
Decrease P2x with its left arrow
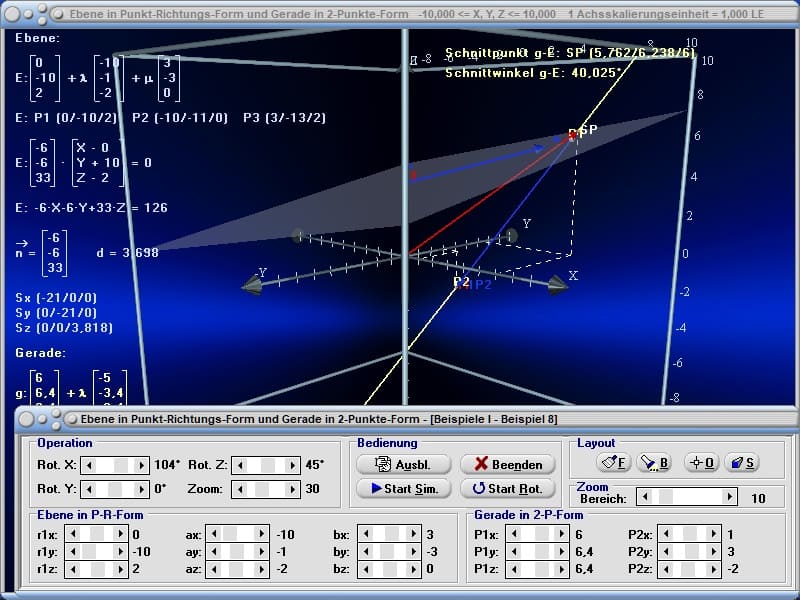click(x=666, y=534)
